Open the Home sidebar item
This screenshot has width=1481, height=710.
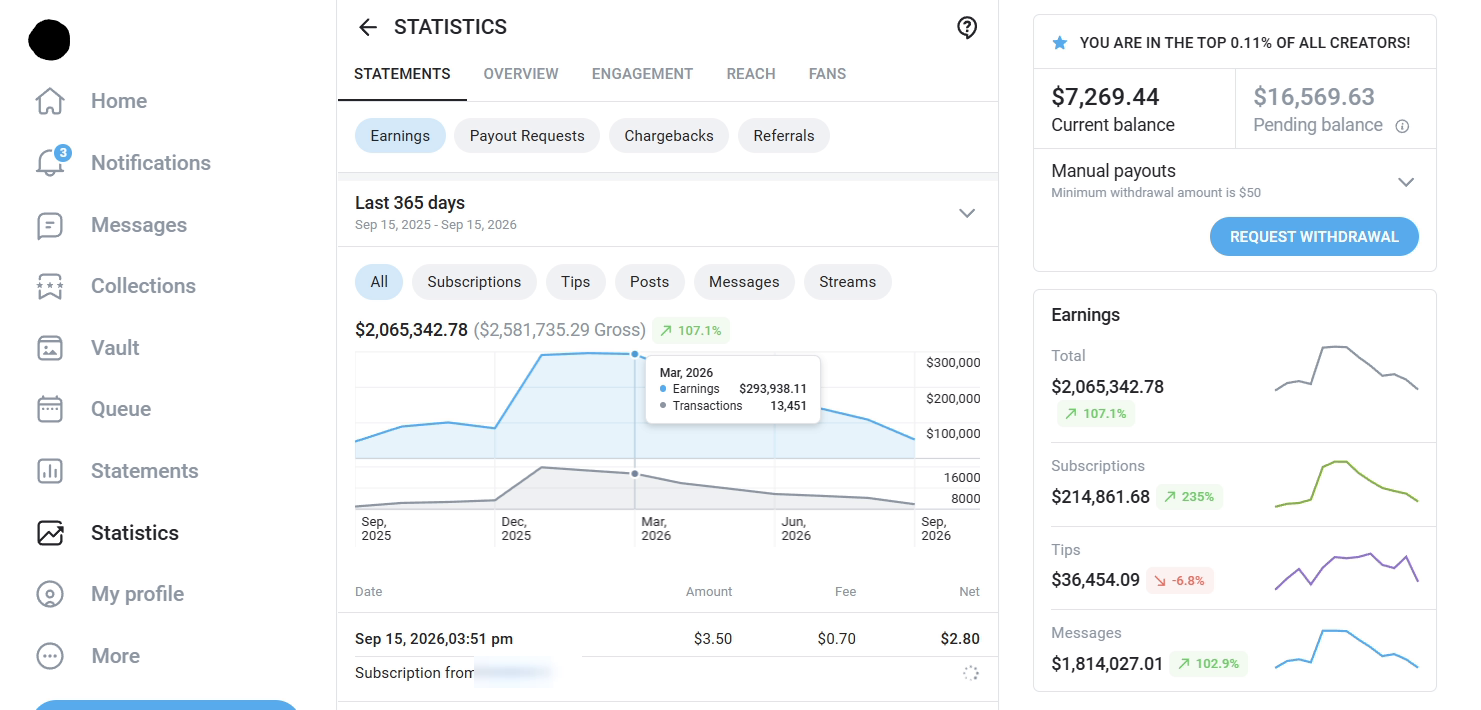coord(91,101)
